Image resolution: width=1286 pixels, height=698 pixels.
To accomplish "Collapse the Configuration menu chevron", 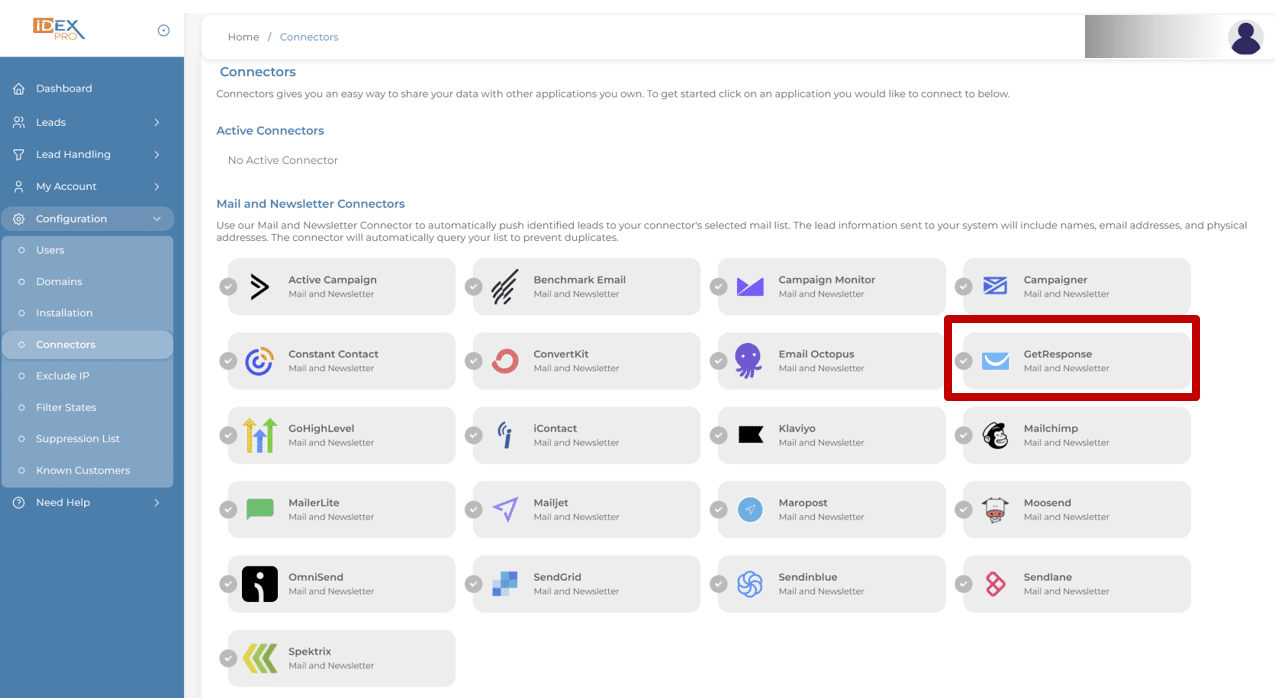I will click(x=157, y=219).
